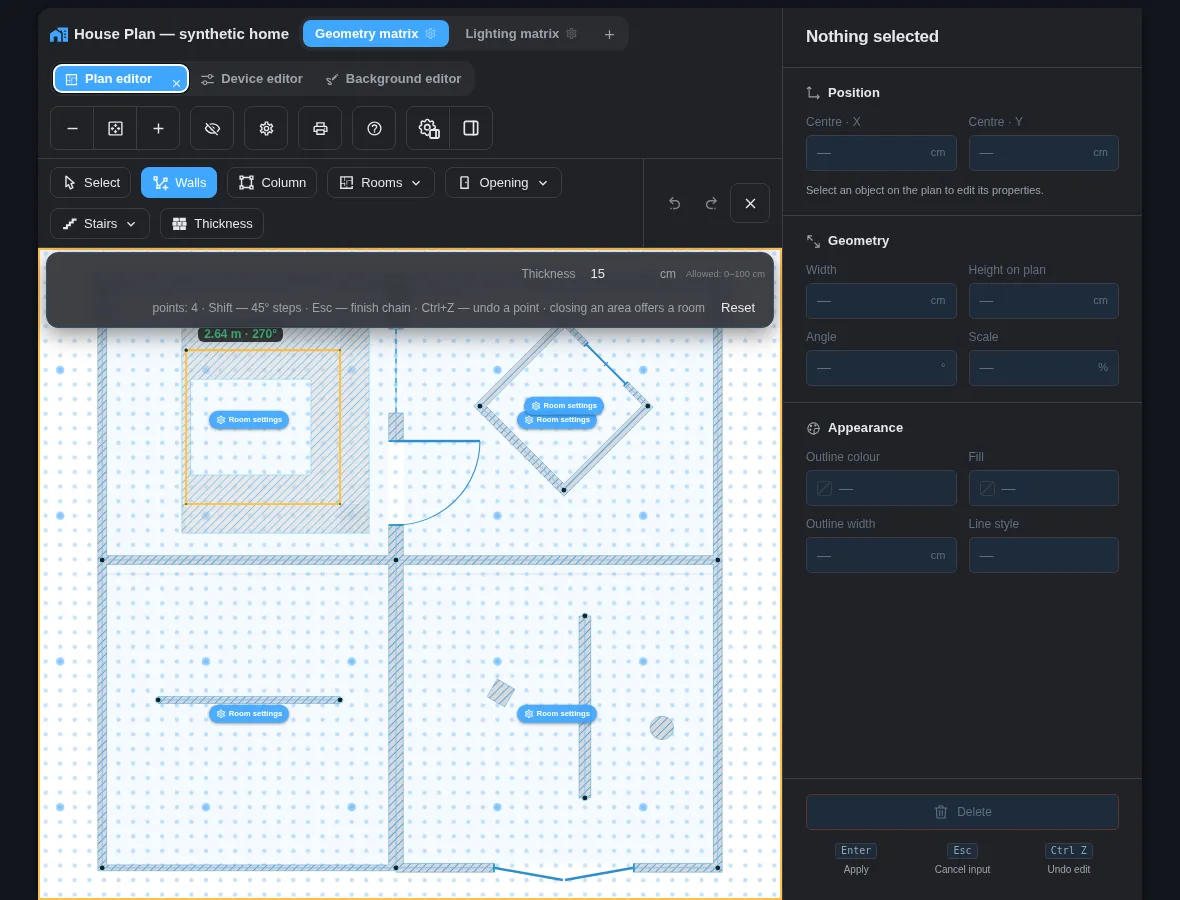Open the Background editor tab
1180x900 pixels.
[x=394, y=79]
